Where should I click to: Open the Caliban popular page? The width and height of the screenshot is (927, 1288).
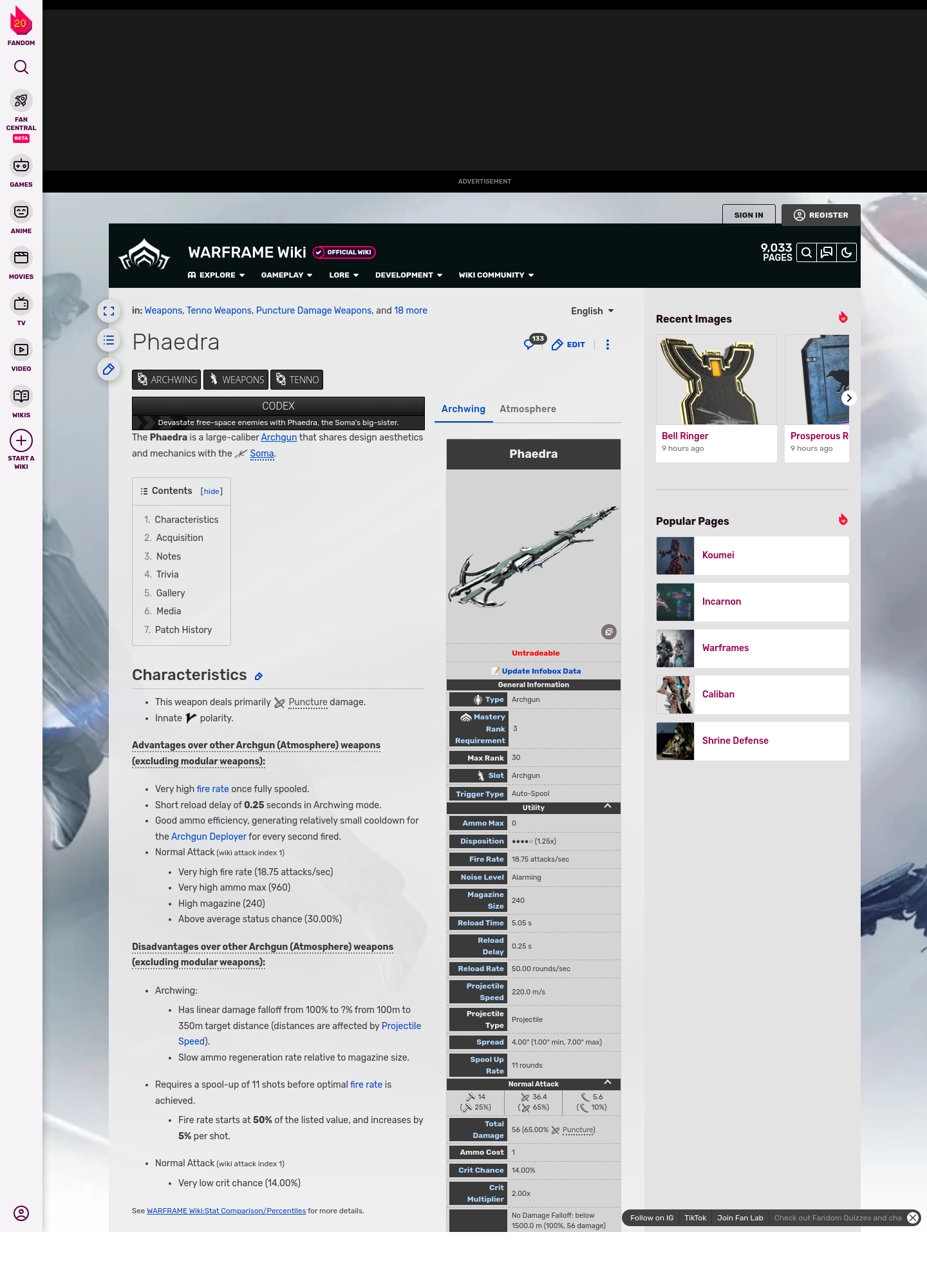(x=753, y=695)
